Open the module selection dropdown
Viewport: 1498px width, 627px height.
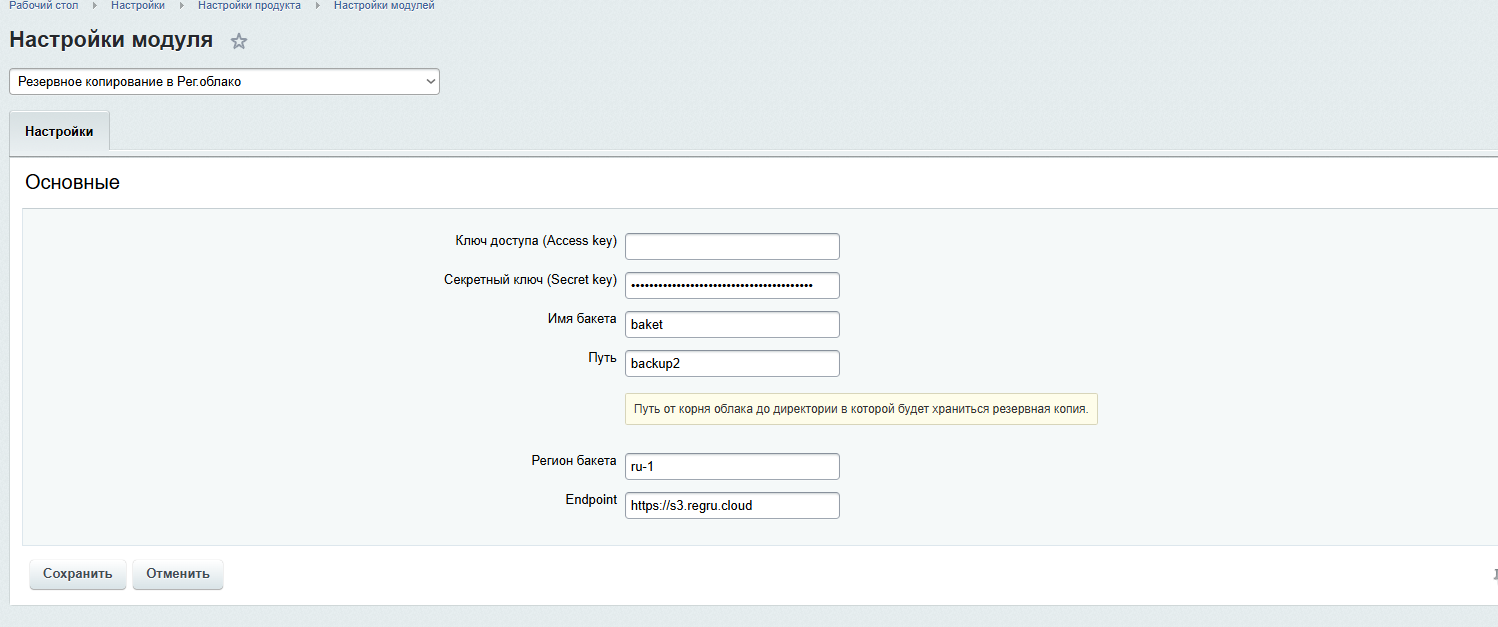(x=224, y=82)
